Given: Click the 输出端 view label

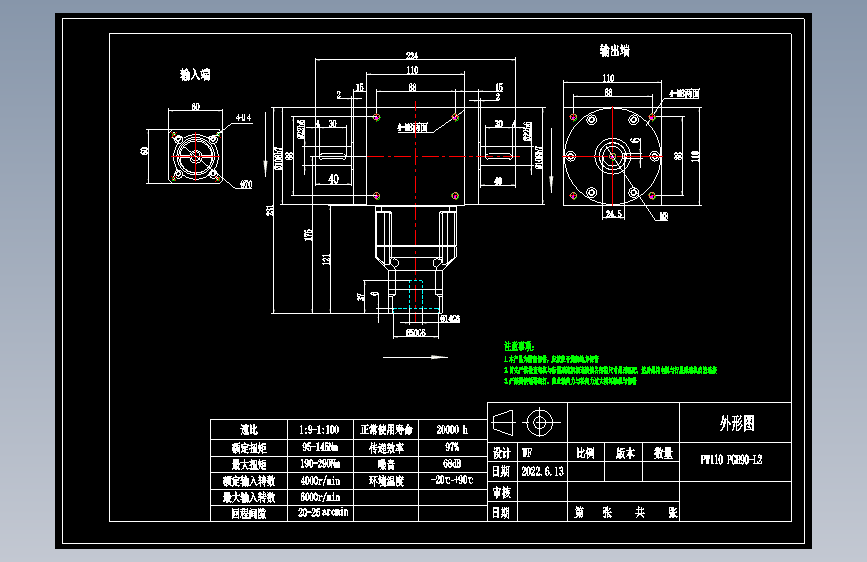Looking at the screenshot, I should coord(614,51).
